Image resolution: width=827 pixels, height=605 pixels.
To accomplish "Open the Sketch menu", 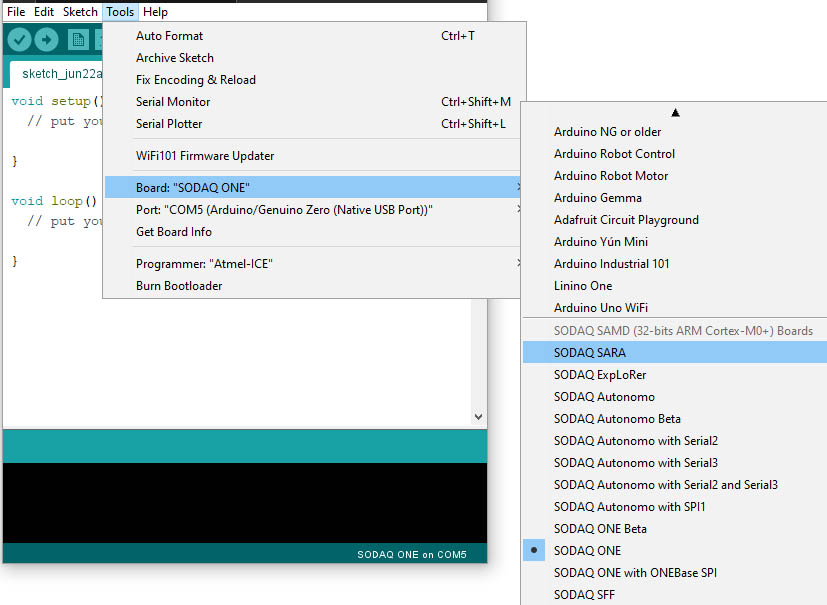I will [80, 12].
